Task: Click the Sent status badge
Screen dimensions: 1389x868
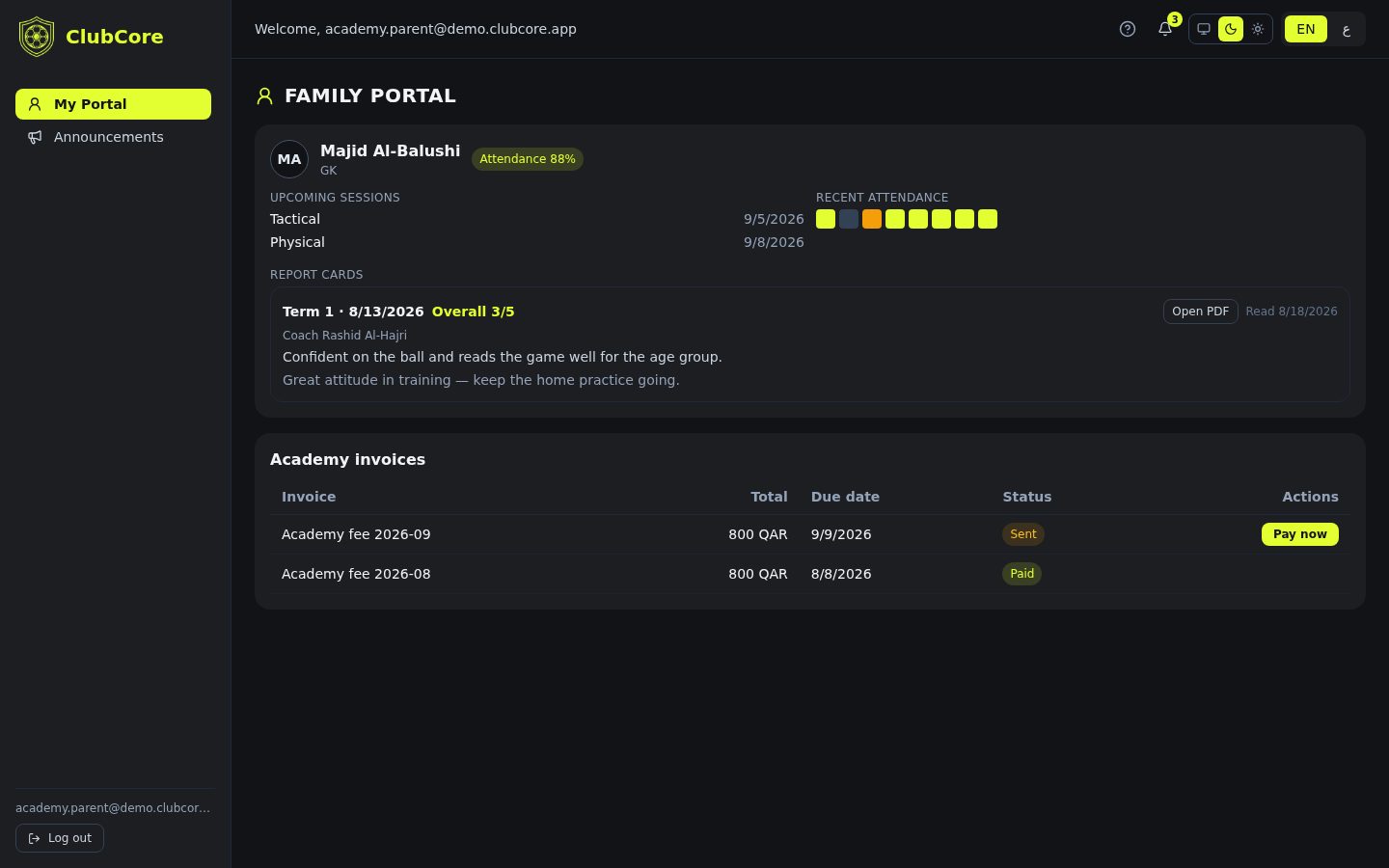Action: (1023, 534)
